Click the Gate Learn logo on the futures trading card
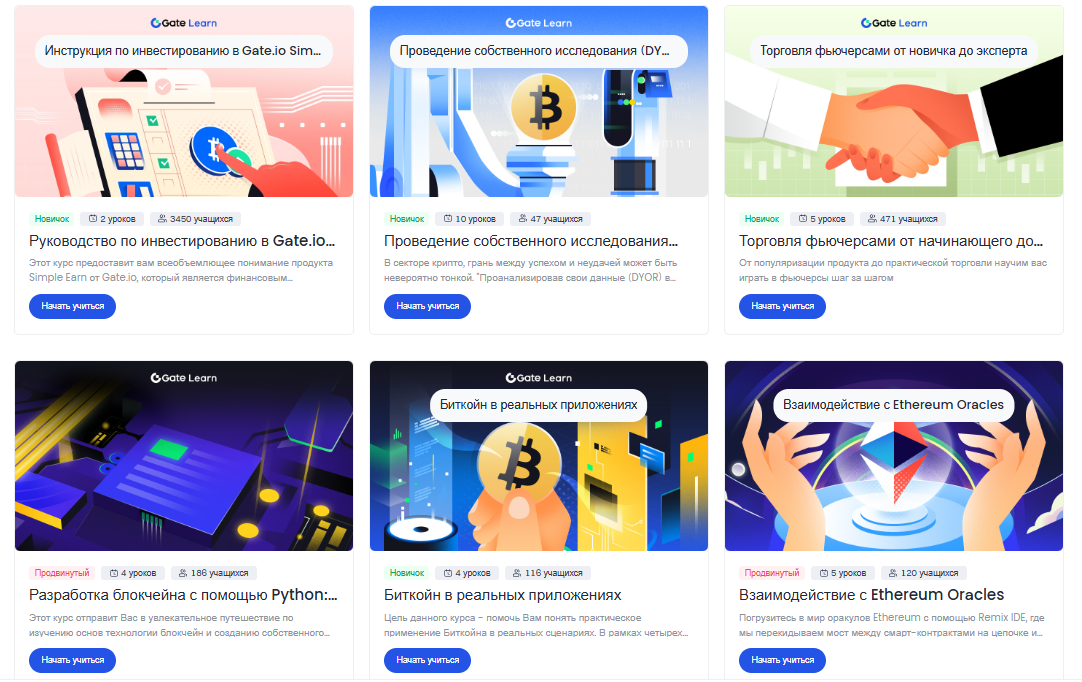 point(894,23)
